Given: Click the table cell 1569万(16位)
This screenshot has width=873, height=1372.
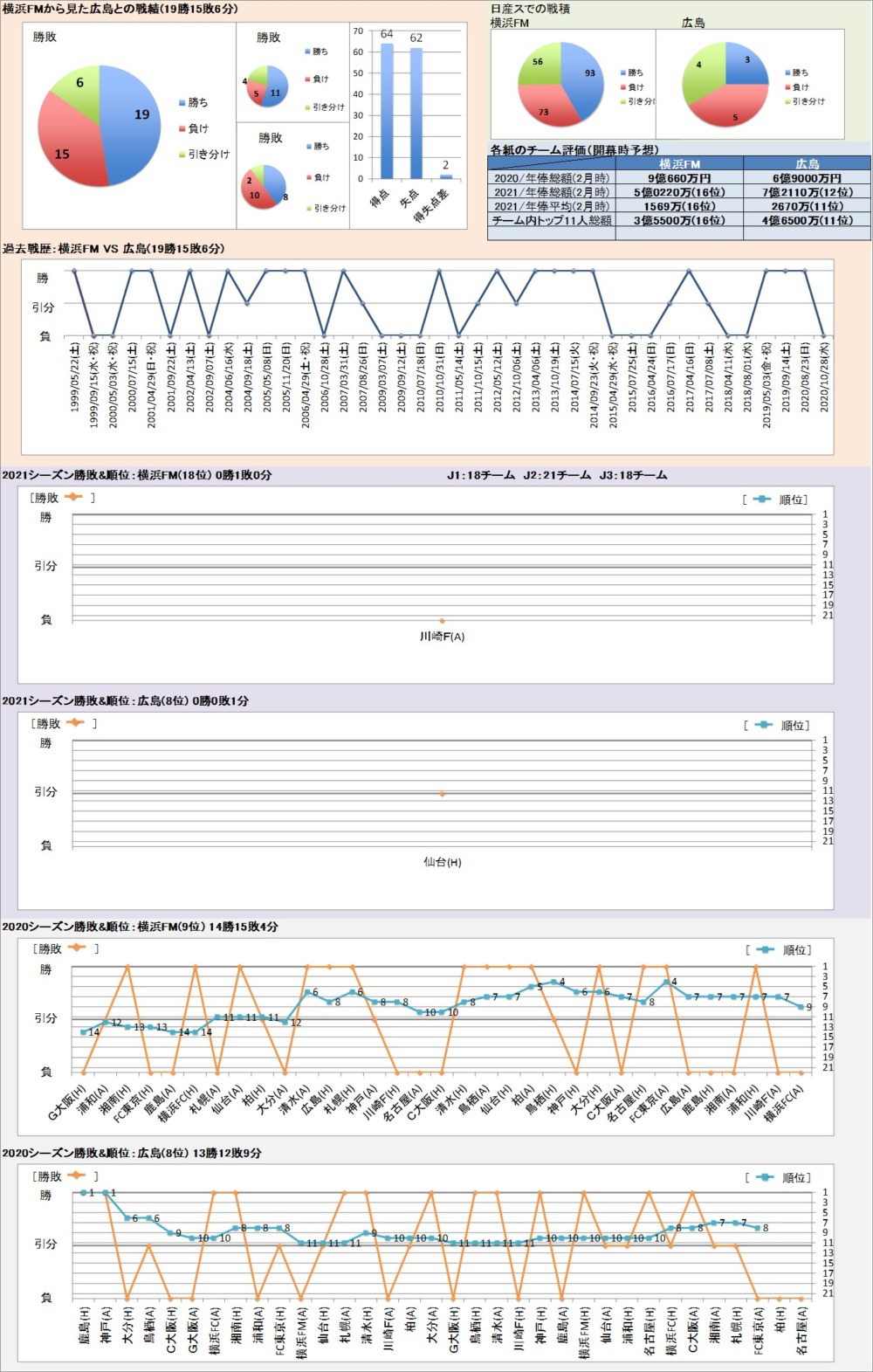Looking at the screenshot, I should tap(679, 206).
